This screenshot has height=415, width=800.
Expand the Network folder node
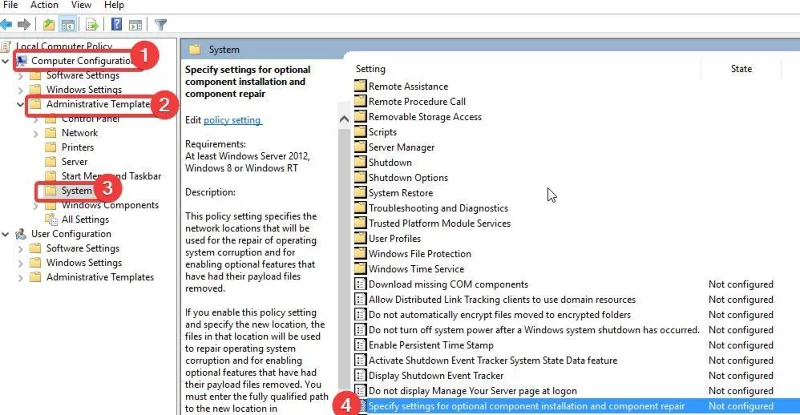click(36, 134)
